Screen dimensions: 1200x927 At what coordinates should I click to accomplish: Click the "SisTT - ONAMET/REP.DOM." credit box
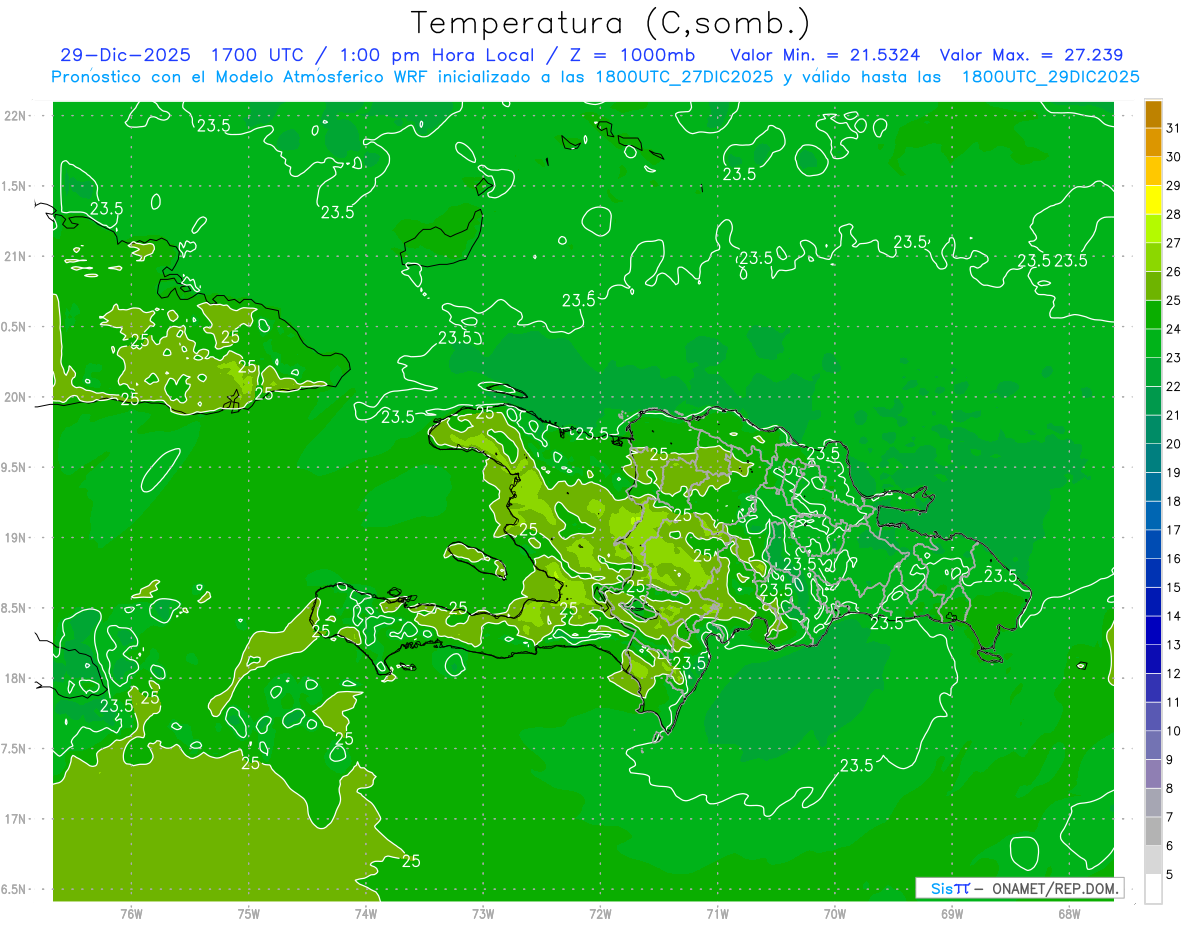coord(1020,888)
